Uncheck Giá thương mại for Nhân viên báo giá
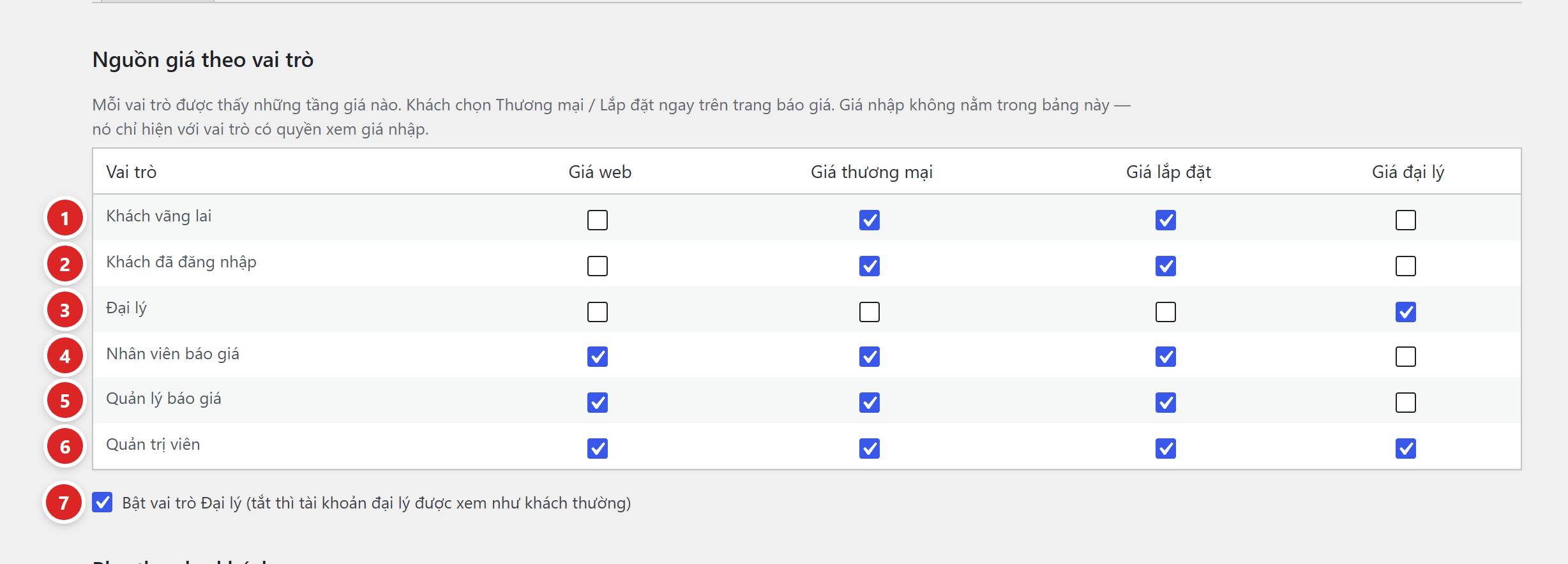The height and width of the screenshot is (564, 1568). 870,357
